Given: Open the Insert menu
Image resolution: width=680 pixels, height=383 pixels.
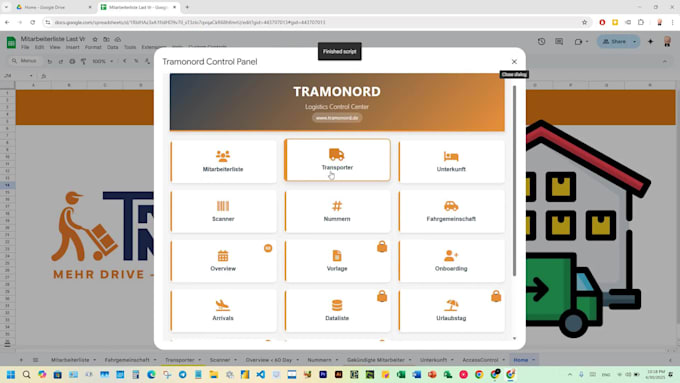Looking at the screenshot, I should (72, 47).
